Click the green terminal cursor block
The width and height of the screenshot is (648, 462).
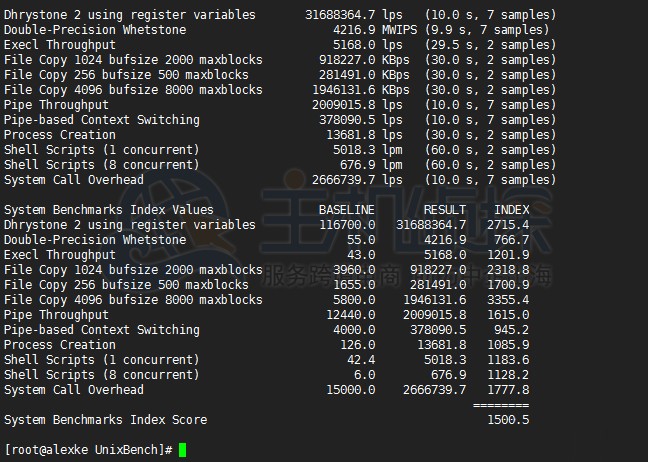click(x=182, y=450)
